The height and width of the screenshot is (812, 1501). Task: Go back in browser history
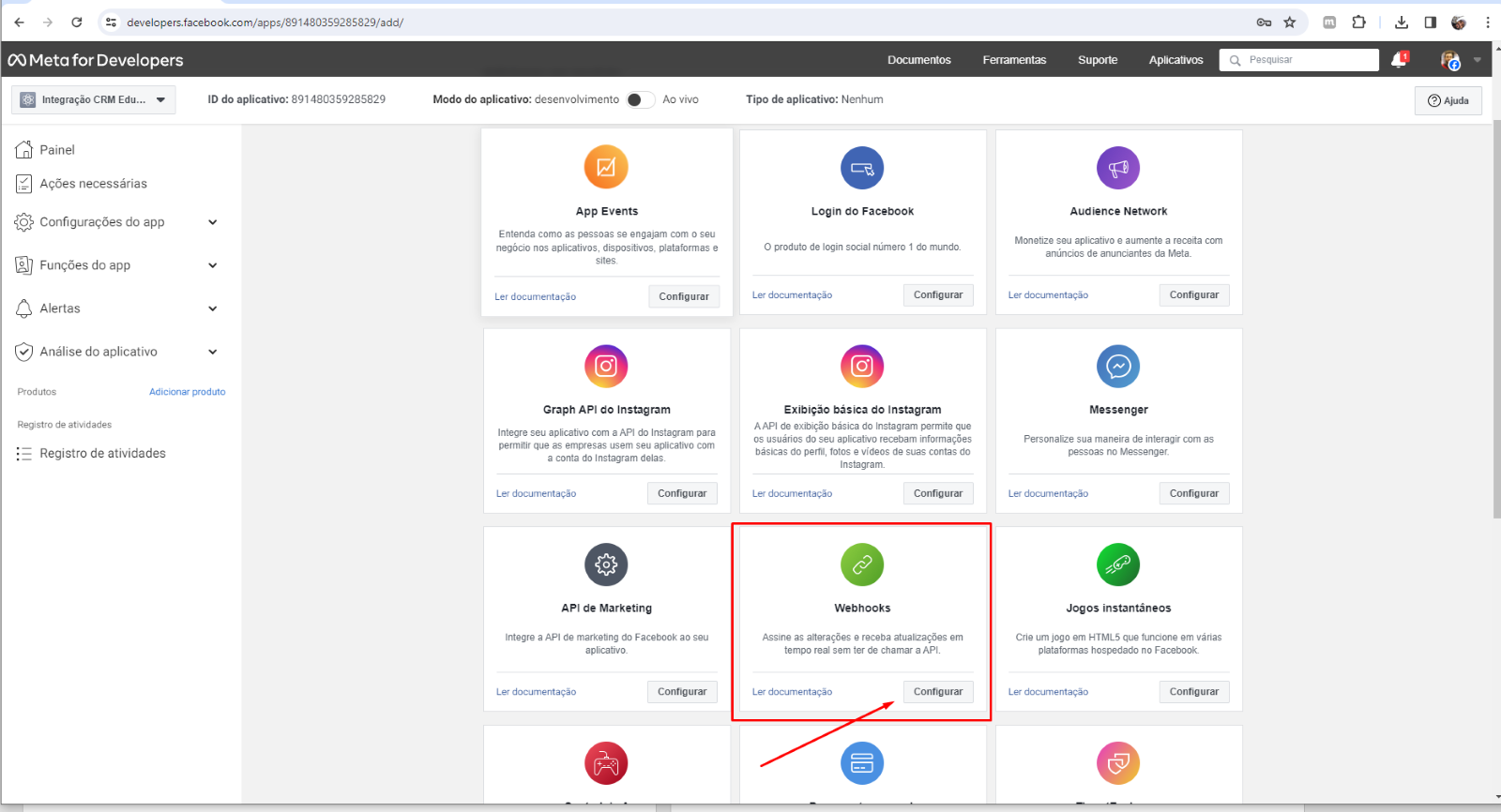pos(19,22)
